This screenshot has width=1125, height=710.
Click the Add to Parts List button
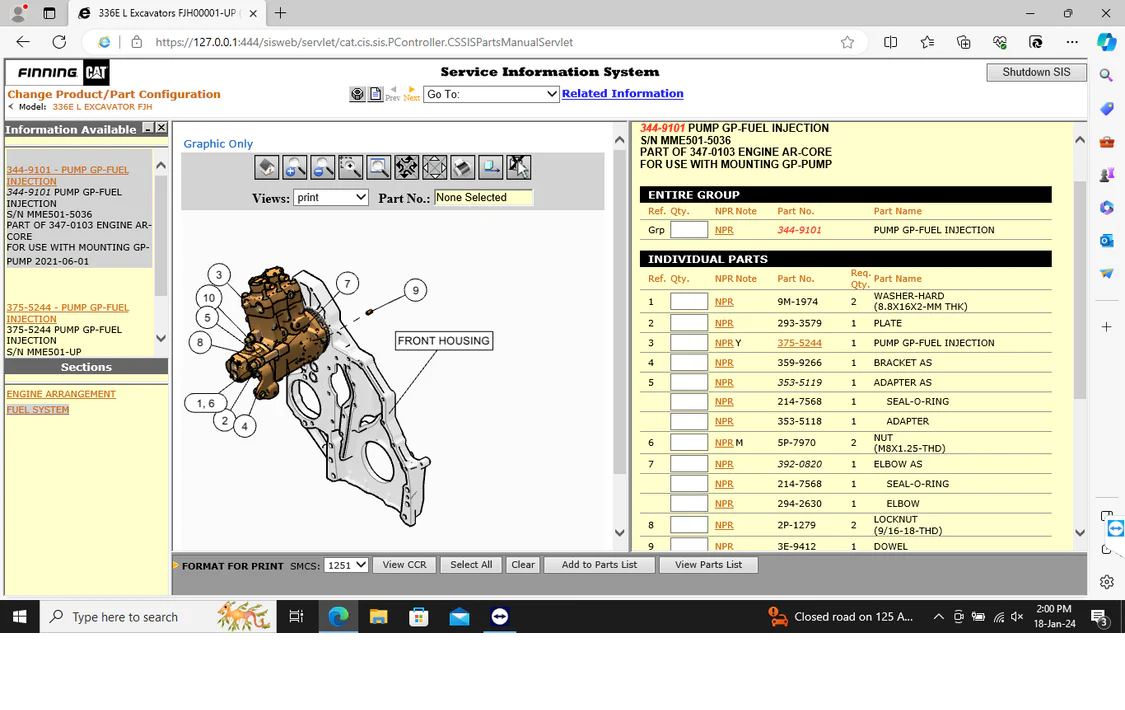[599, 565]
